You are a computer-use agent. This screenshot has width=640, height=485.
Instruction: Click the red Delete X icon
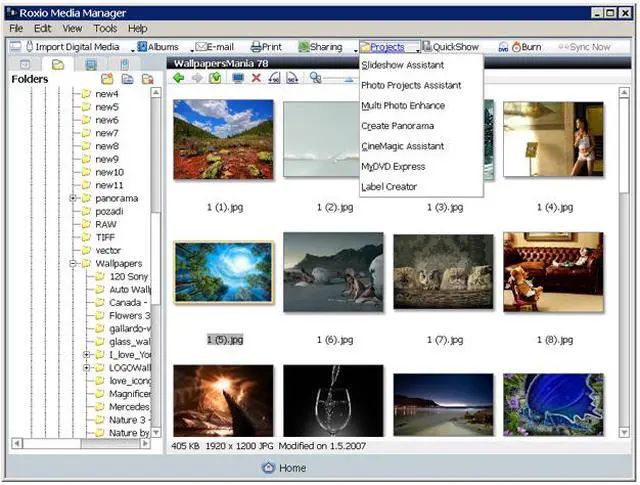click(256, 78)
